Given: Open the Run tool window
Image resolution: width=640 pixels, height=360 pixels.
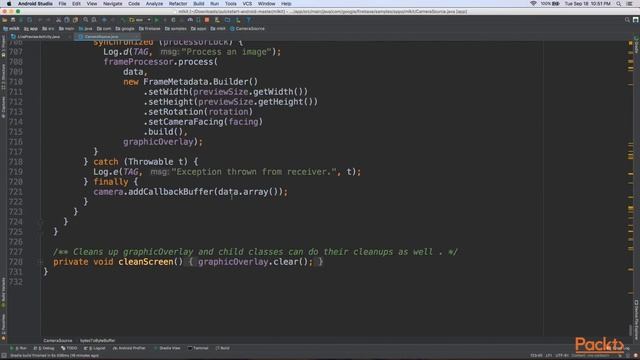Looking at the screenshot, I should tap(19, 348).
